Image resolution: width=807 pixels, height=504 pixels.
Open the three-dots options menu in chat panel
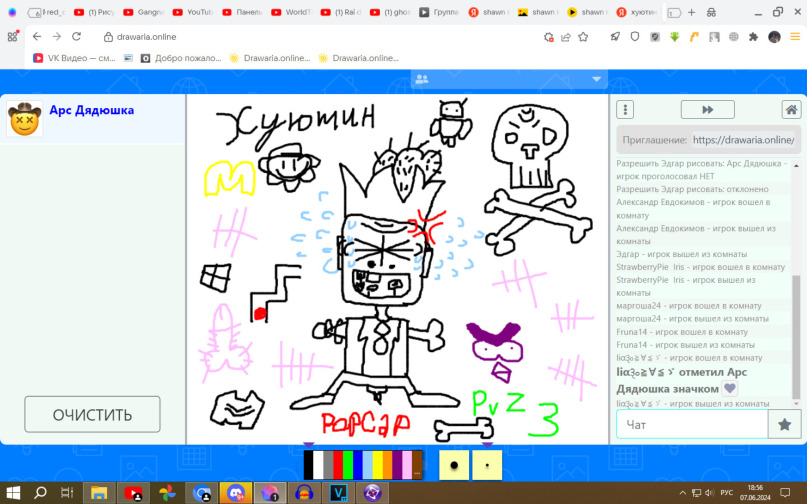click(x=625, y=110)
